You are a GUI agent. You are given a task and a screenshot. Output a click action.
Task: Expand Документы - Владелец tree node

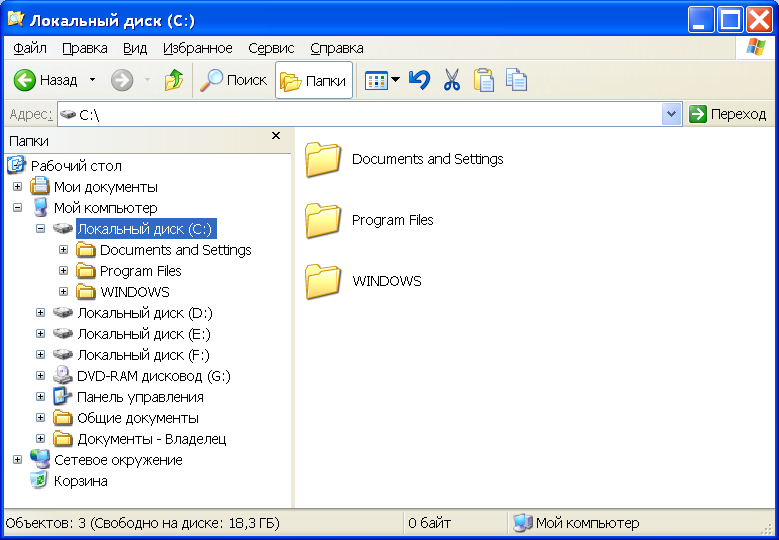coord(41,439)
